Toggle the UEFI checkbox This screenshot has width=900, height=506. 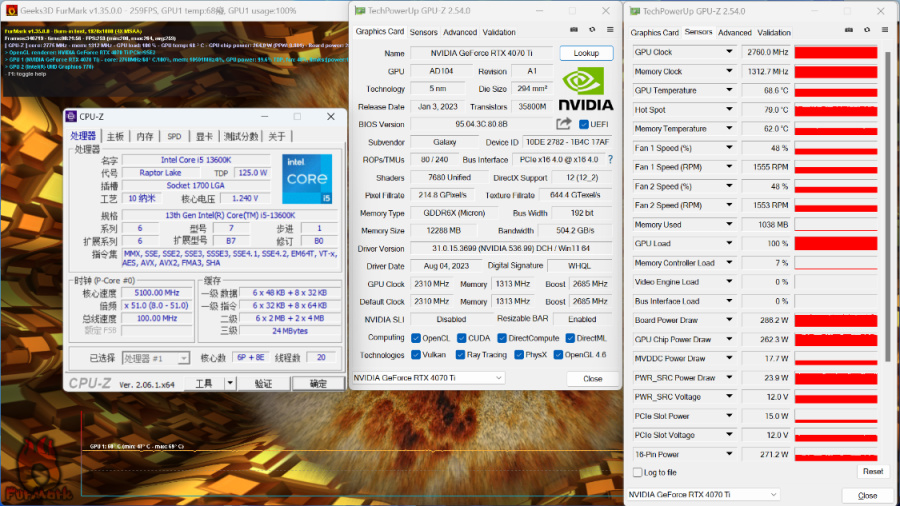click(584, 124)
